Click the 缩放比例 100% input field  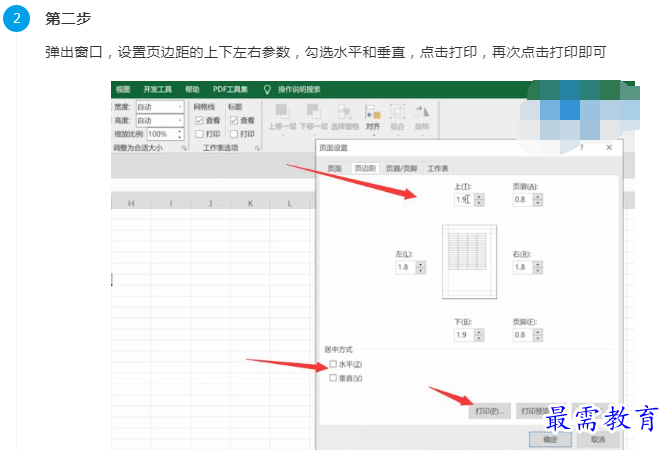pos(161,134)
